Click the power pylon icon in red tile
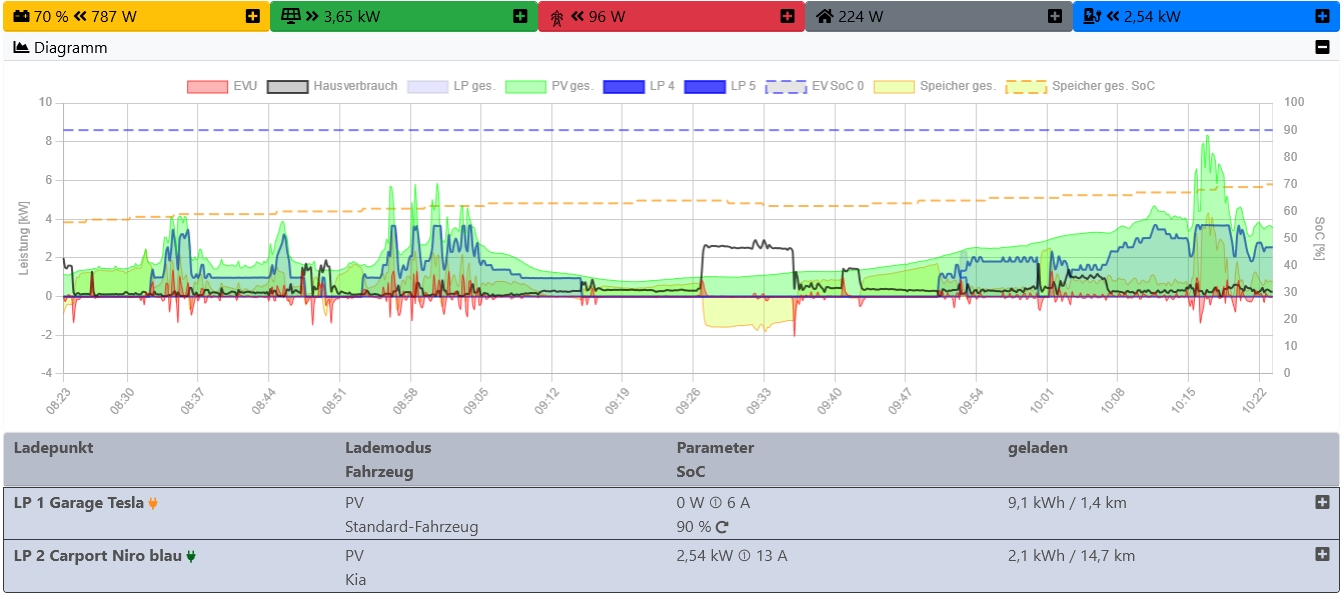The height and width of the screenshot is (594, 1343). [x=557, y=17]
